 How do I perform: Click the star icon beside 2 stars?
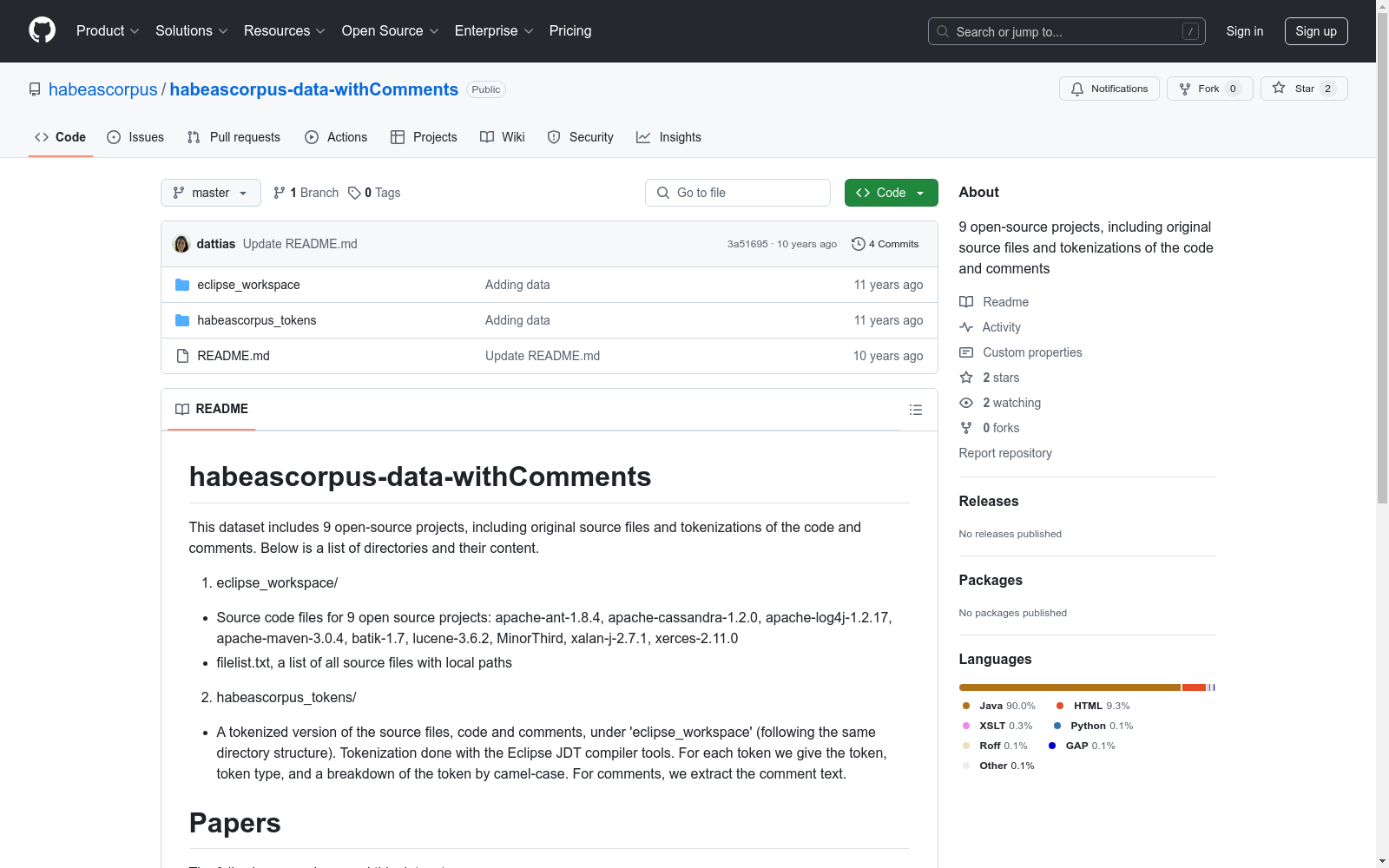pos(966,378)
